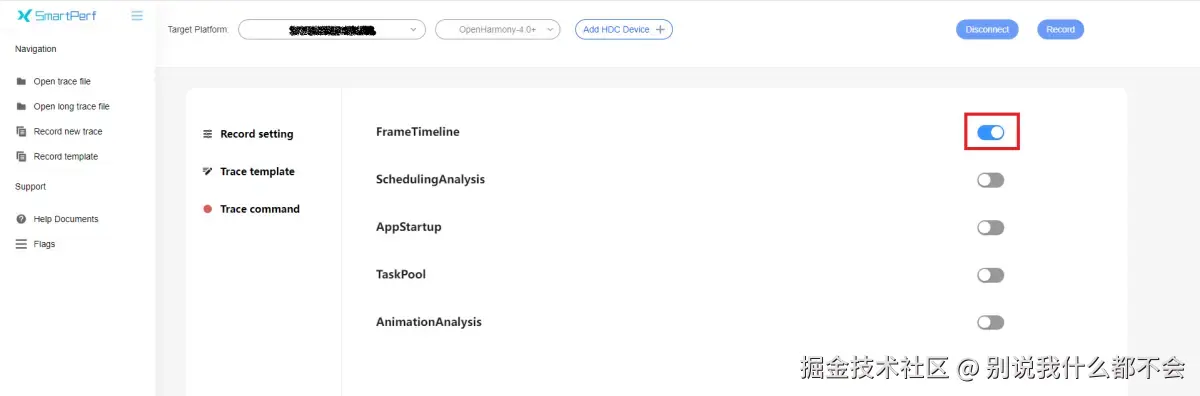Click the icon beside Trace template

click(208, 172)
